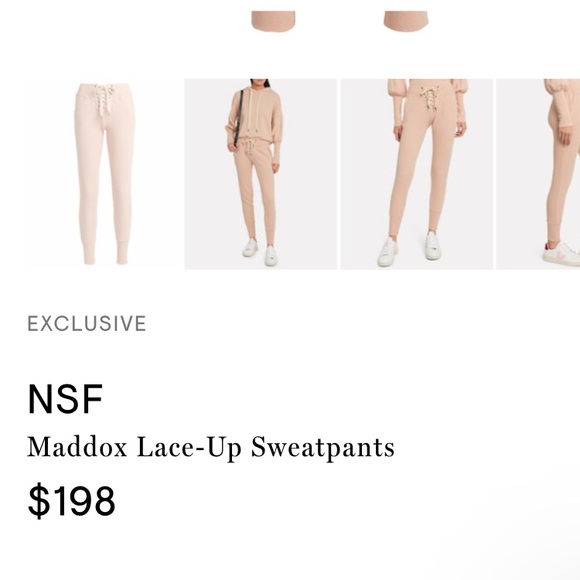Click the word Sweatpants in the title

323,448
